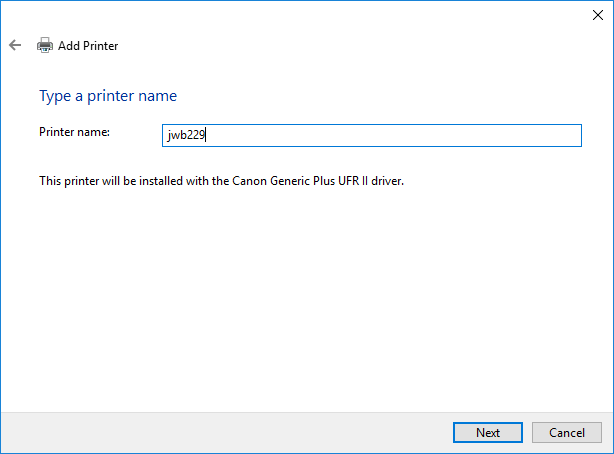The image size is (614, 454).
Task: Click the 'Add Printer' title text
Action: [x=88, y=46]
